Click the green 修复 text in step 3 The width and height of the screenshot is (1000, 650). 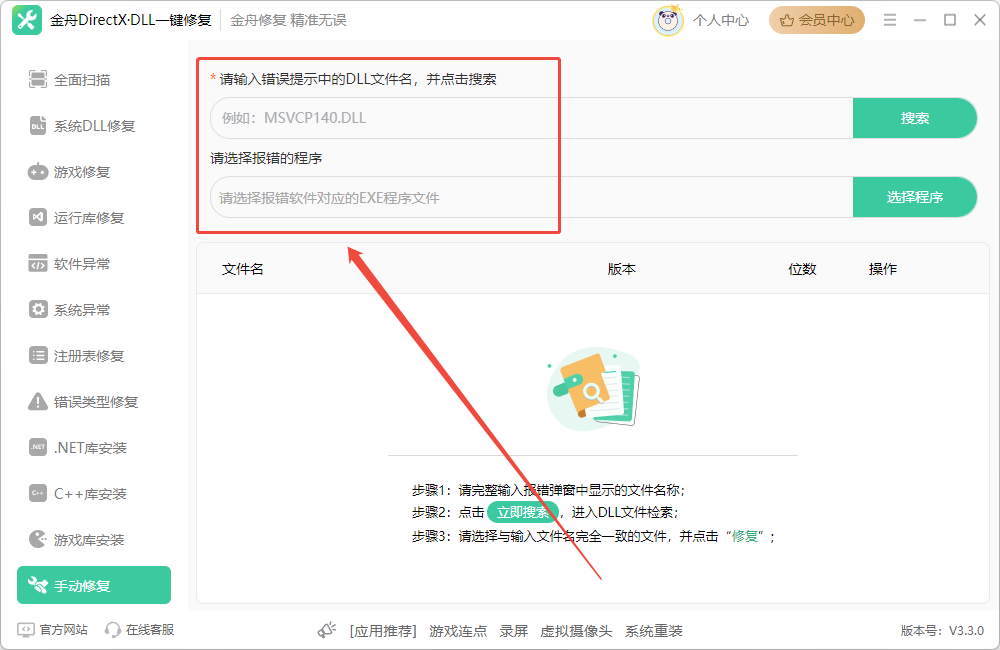tap(744, 536)
